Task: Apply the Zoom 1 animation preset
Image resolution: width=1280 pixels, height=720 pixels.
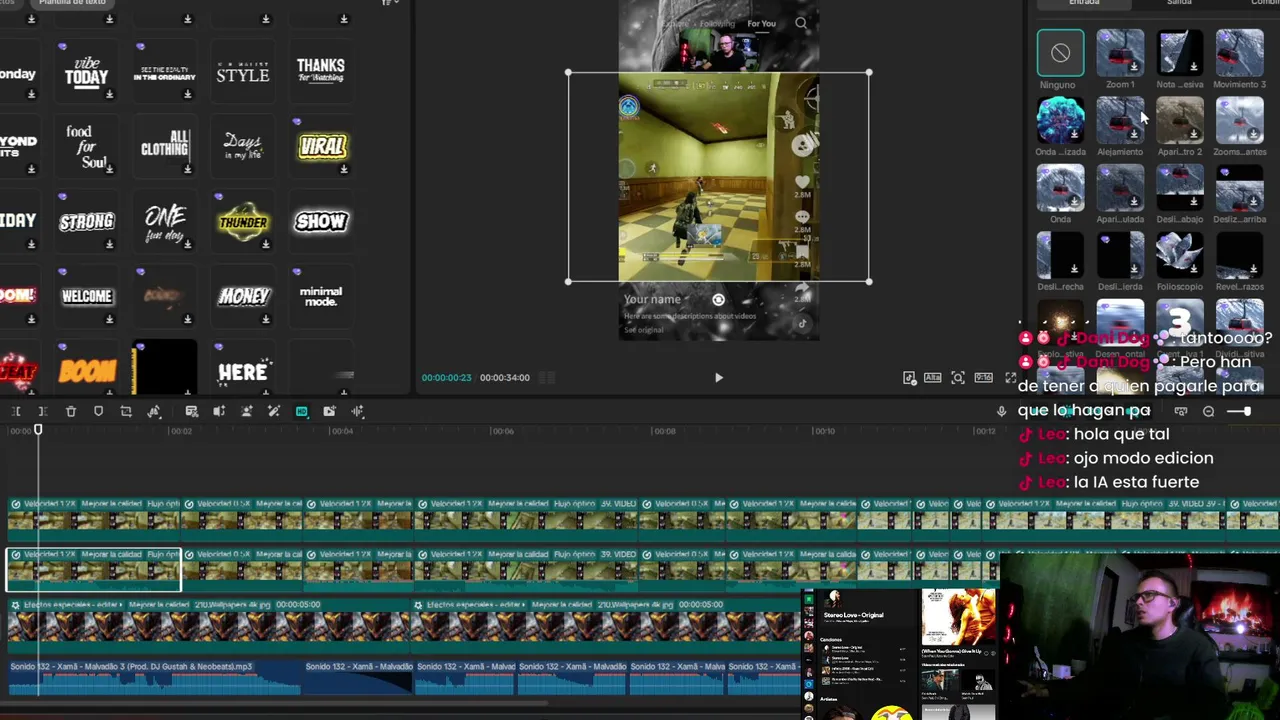Action: [1120, 53]
